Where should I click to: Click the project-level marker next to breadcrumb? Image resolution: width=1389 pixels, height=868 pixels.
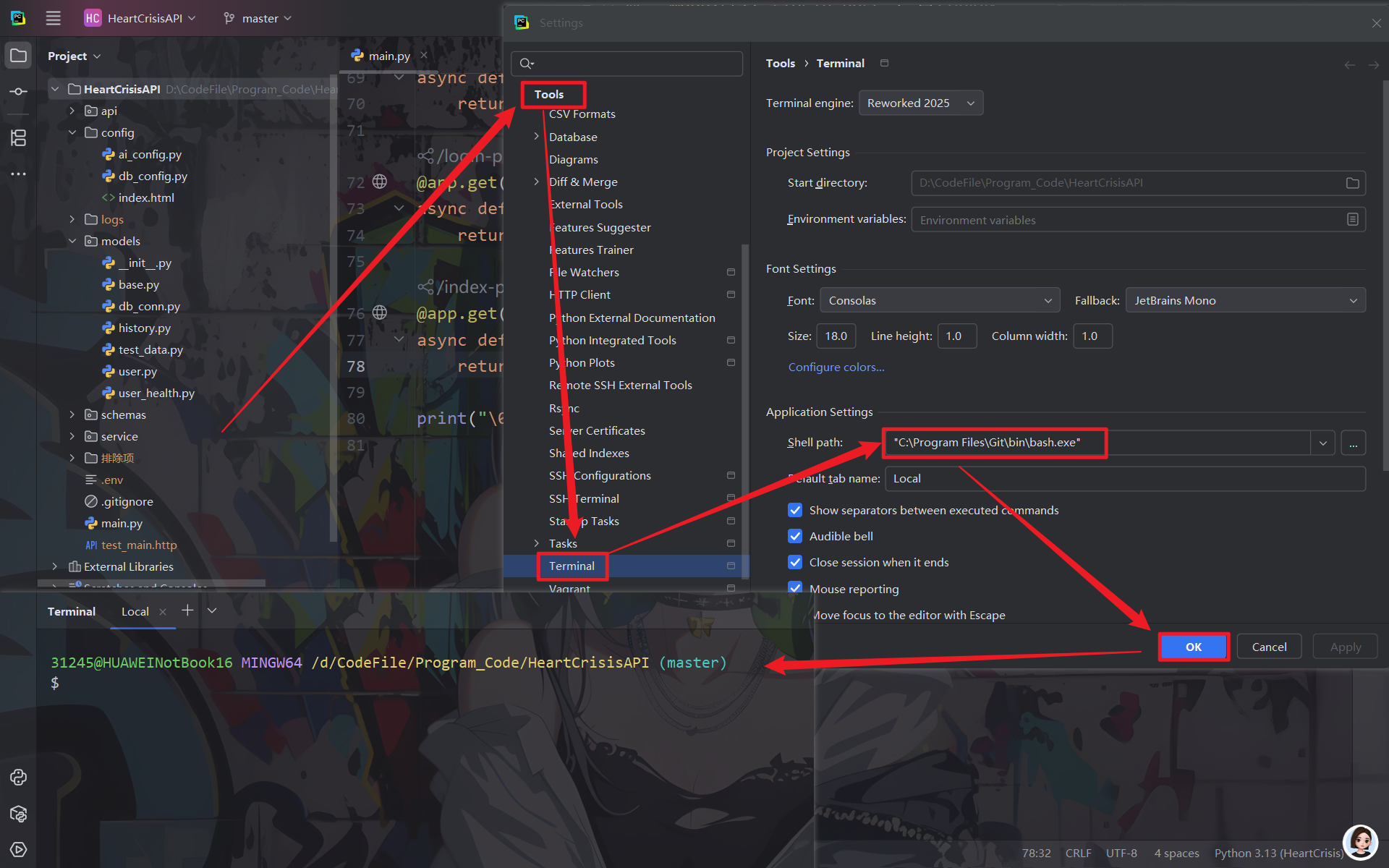[884, 63]
